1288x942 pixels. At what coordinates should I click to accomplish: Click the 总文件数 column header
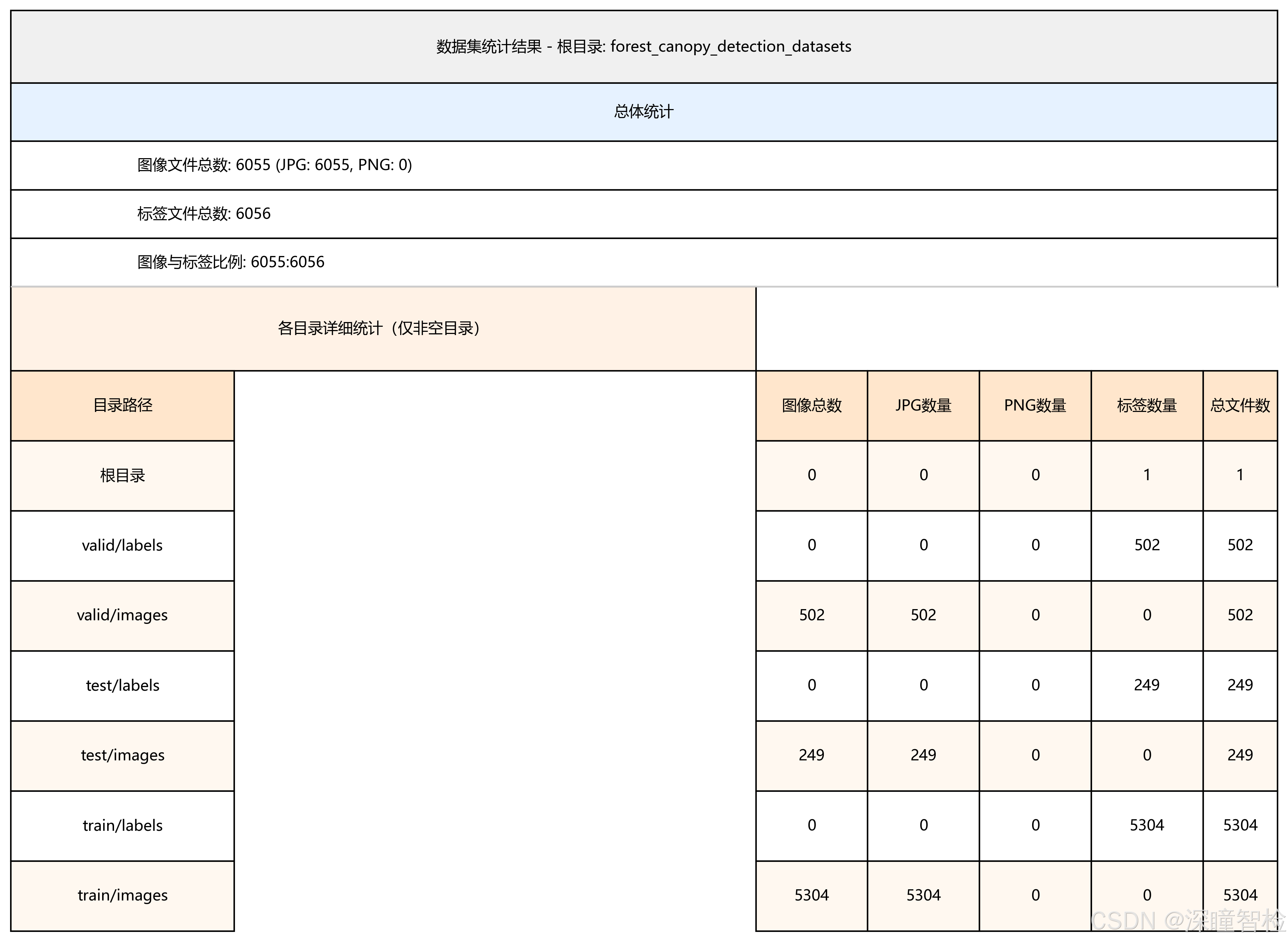coord(1240,405)
